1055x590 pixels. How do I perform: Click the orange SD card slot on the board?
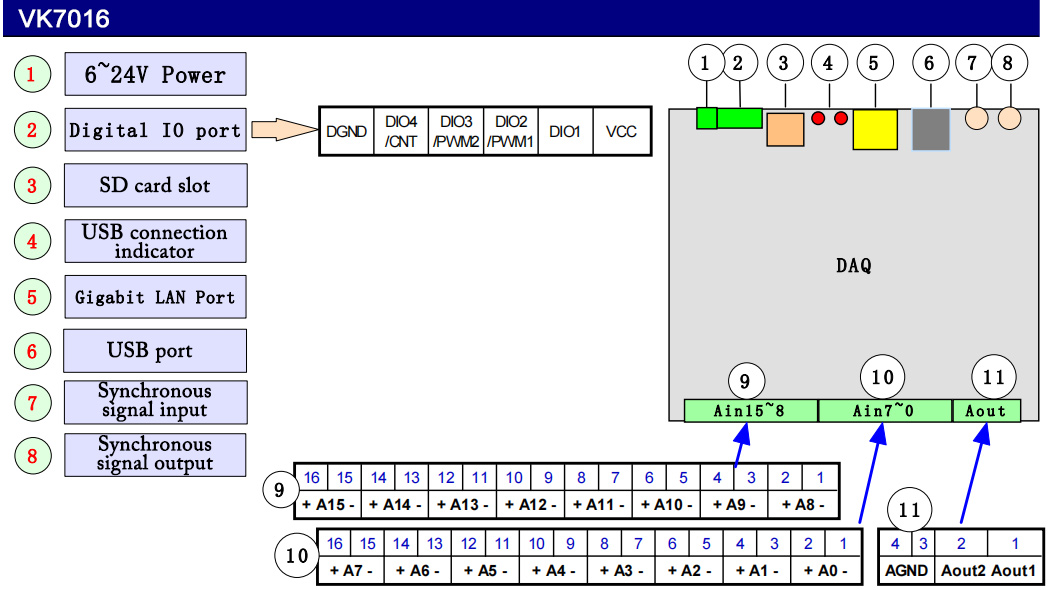[785, 129]
